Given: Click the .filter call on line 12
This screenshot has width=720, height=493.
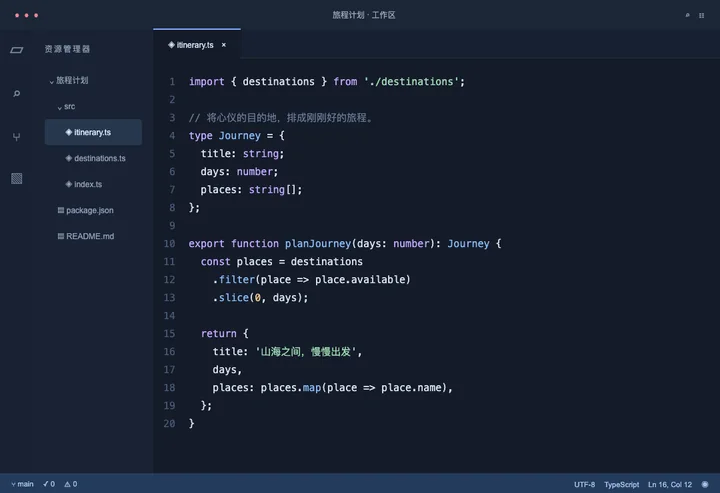Looking at the screenshot, I should click(x=311, y=280).
